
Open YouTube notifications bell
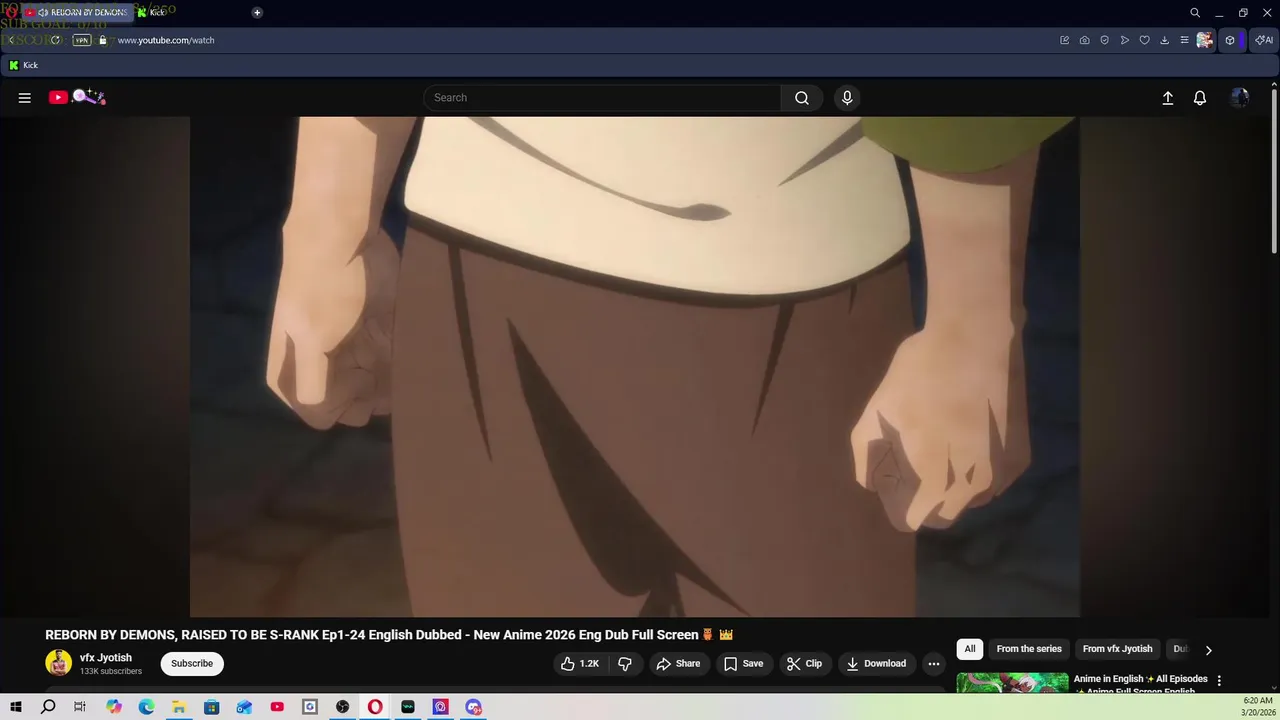pos(1200,98)
